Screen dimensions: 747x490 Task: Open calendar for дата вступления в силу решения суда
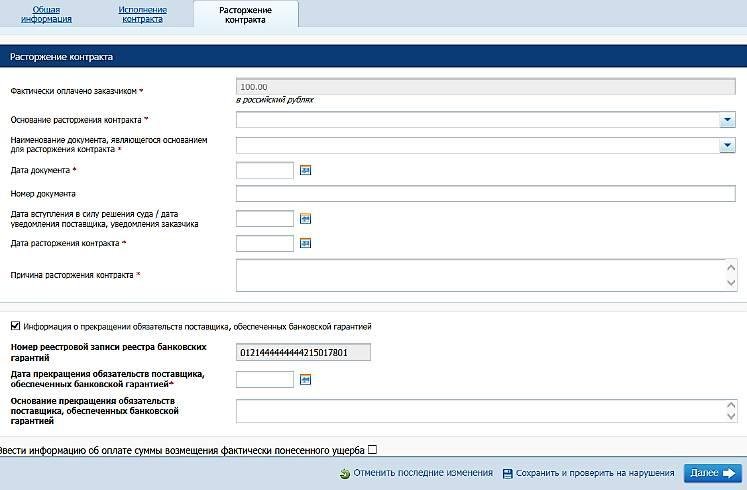tap(306, 218)
